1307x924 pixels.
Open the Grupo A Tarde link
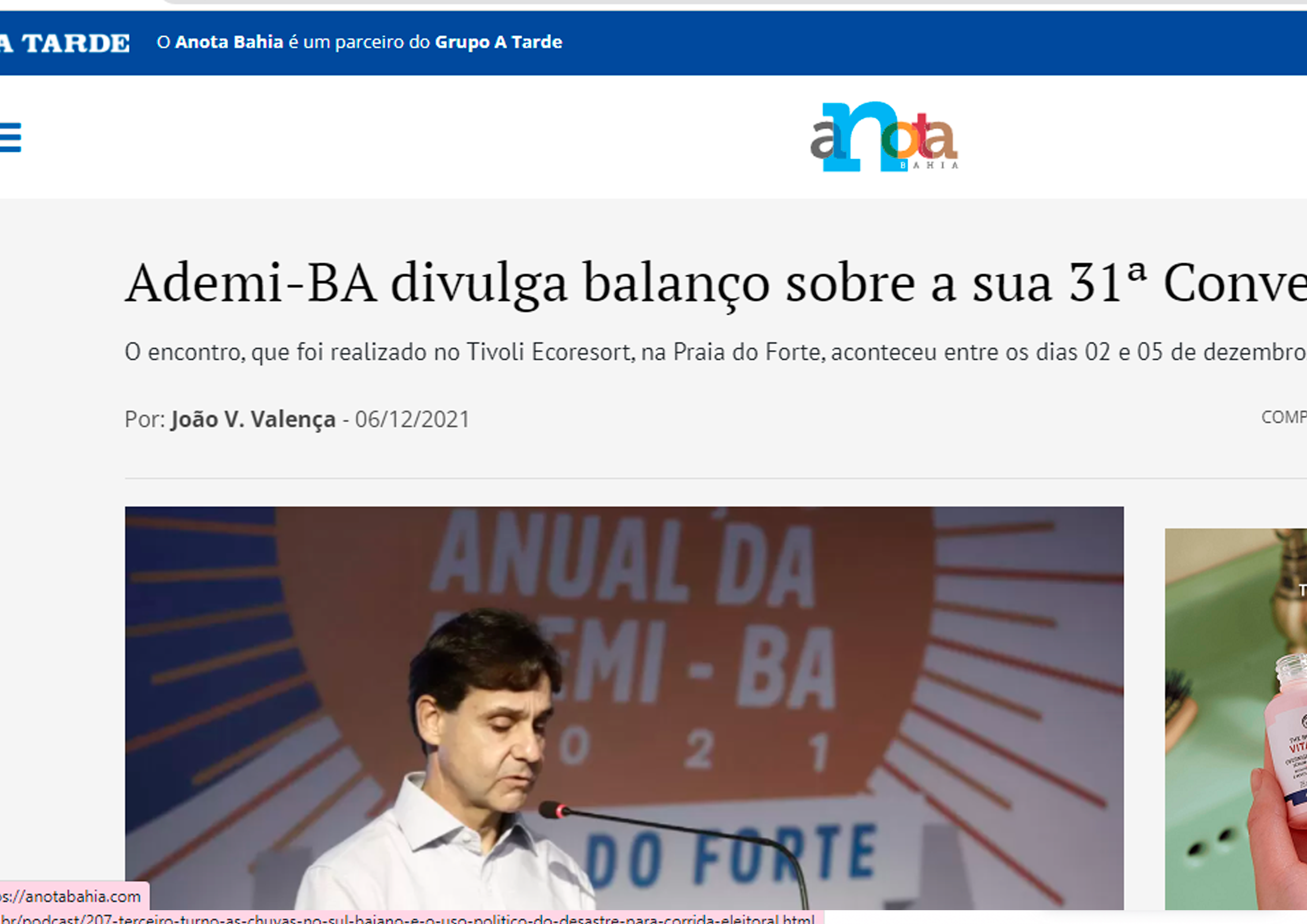[498, 42]
